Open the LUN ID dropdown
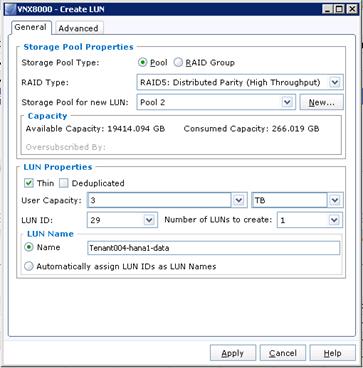 tap(149, 220)
